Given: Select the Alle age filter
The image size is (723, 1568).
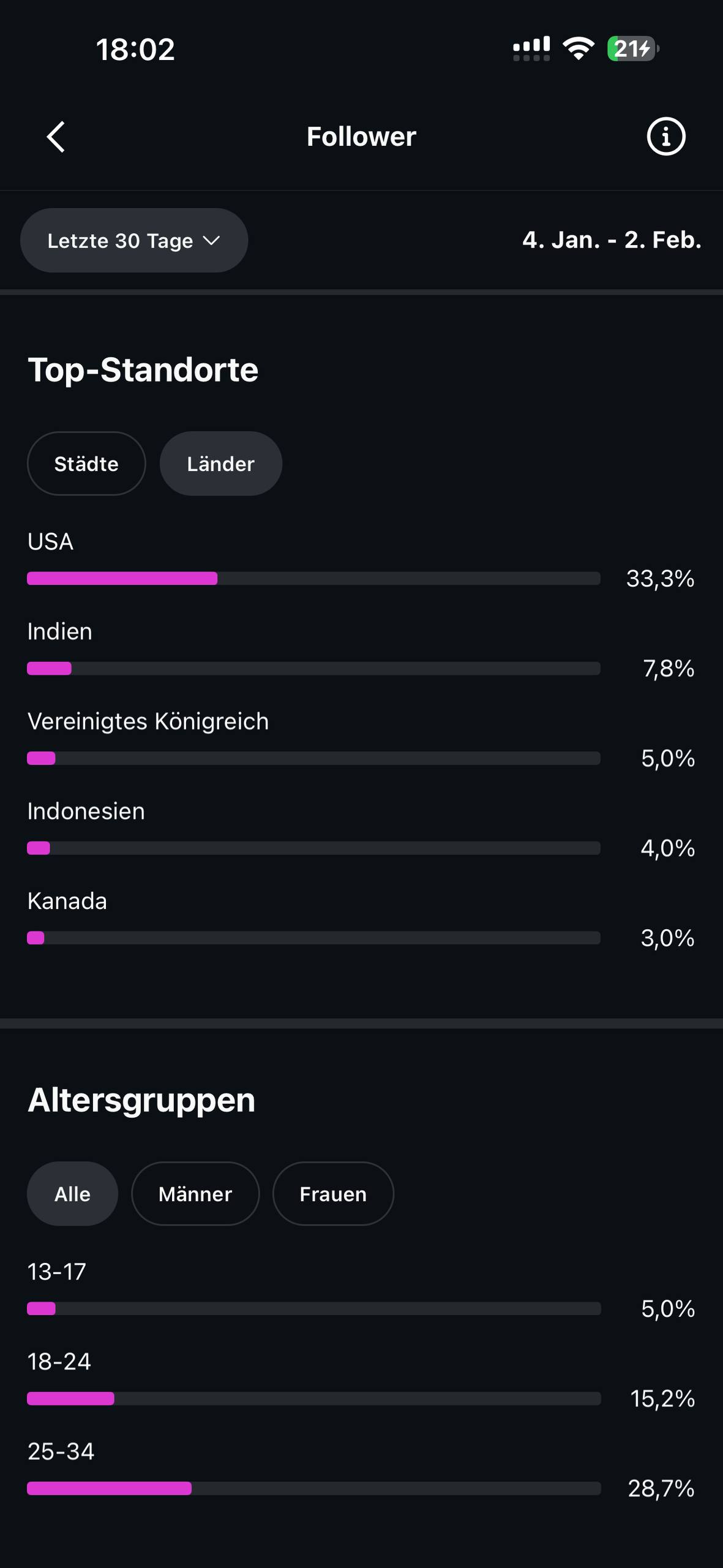Looking at the screenshot, I should pos(72,1194).
